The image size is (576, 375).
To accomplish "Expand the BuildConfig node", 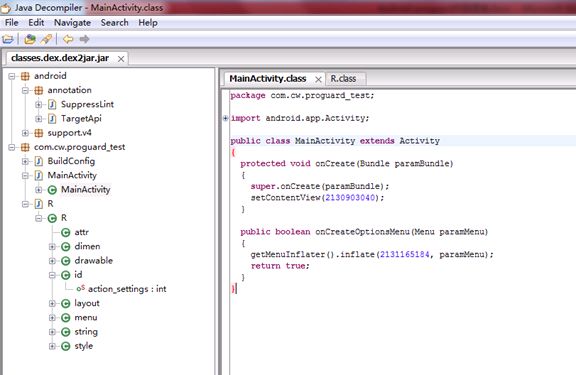I will (x=25, y=161).
